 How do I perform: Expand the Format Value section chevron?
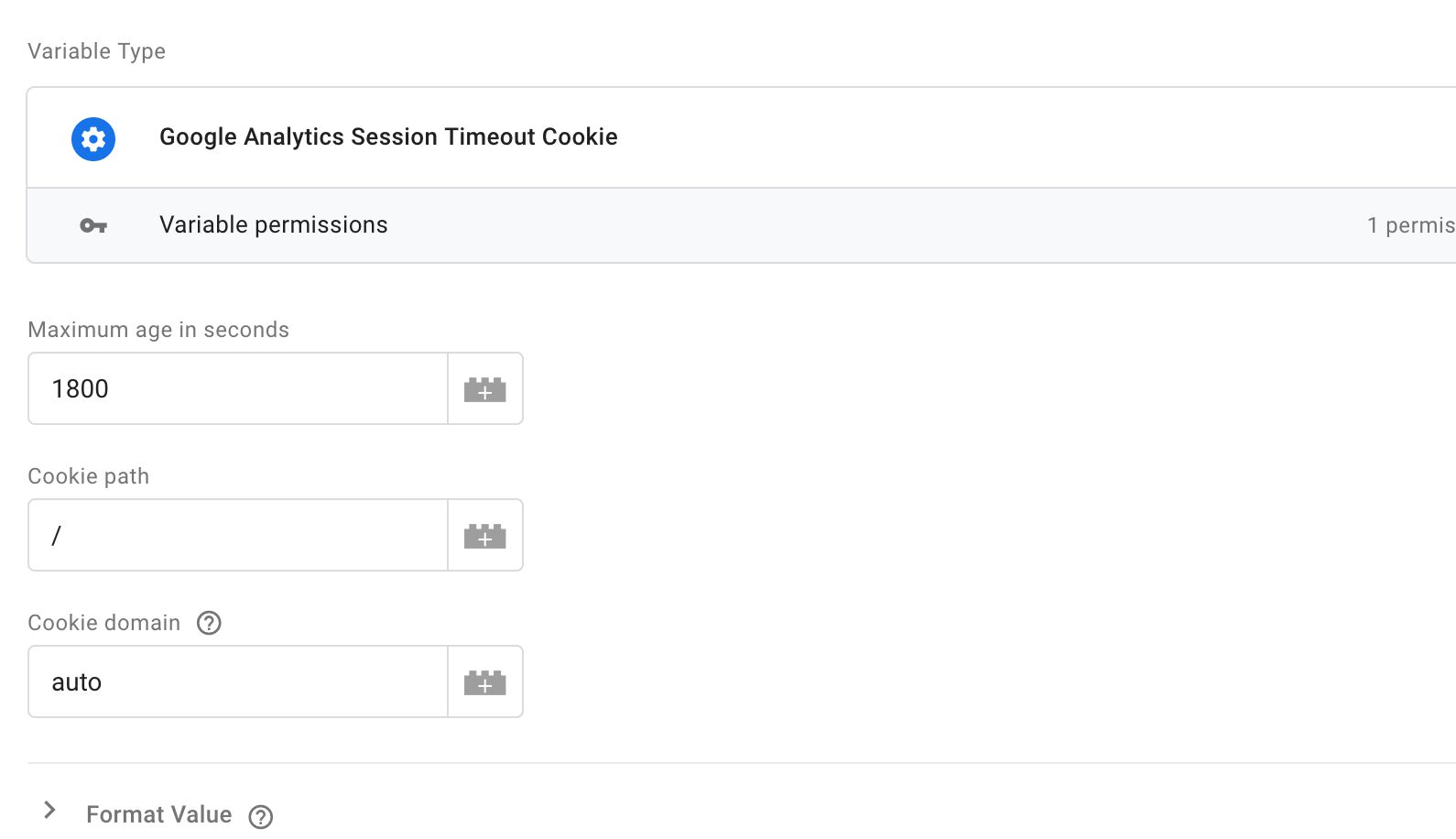click(50, 810)
